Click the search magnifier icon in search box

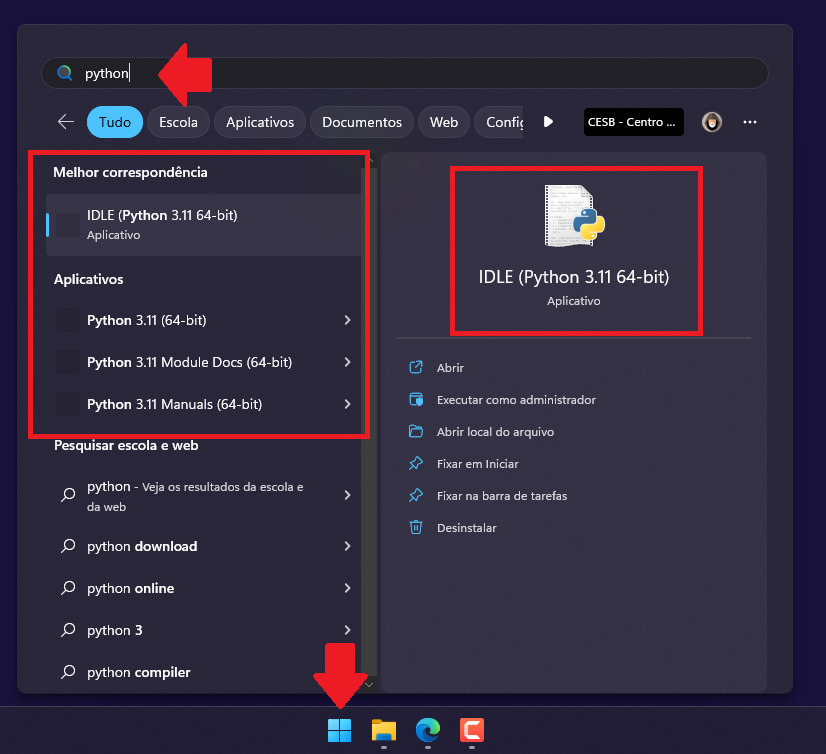click(64, 73)
